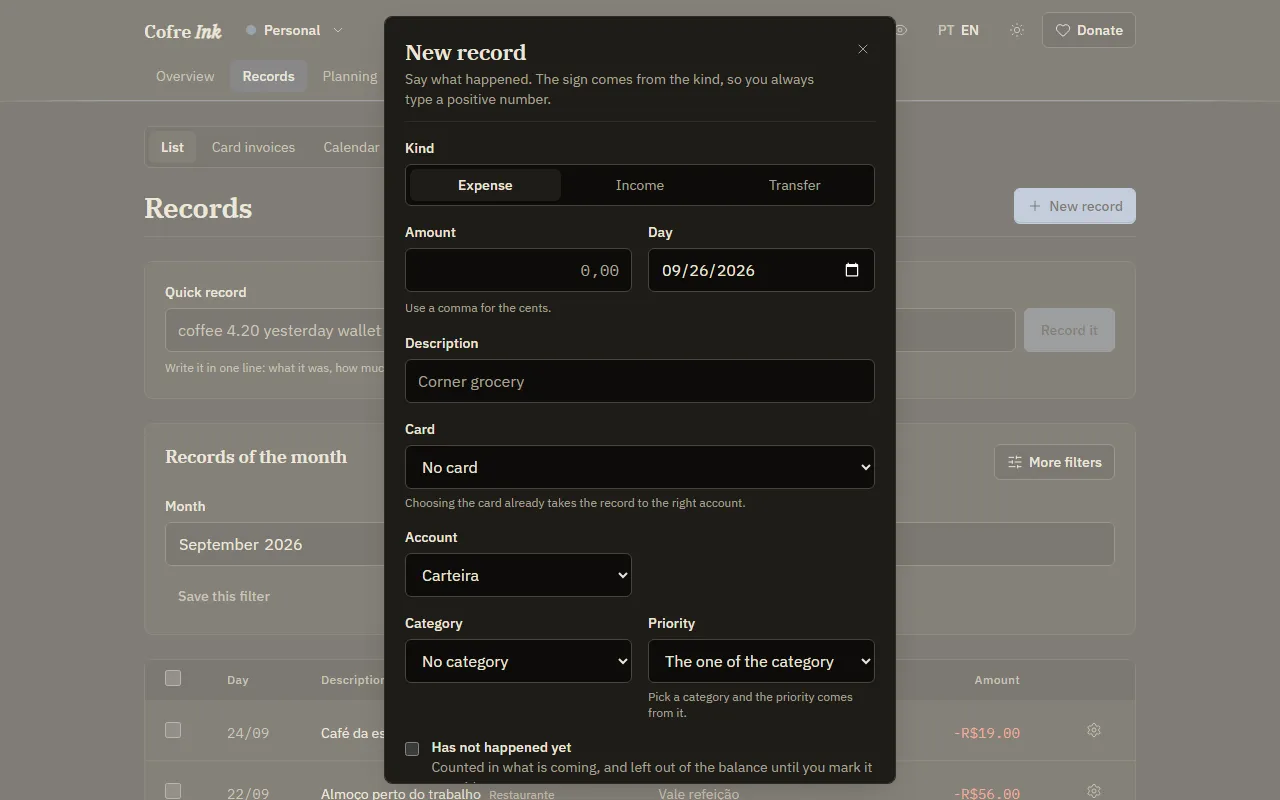The image size is (1280, 800).
Task: Open the Priority dropdown
Action: (761, 661)
